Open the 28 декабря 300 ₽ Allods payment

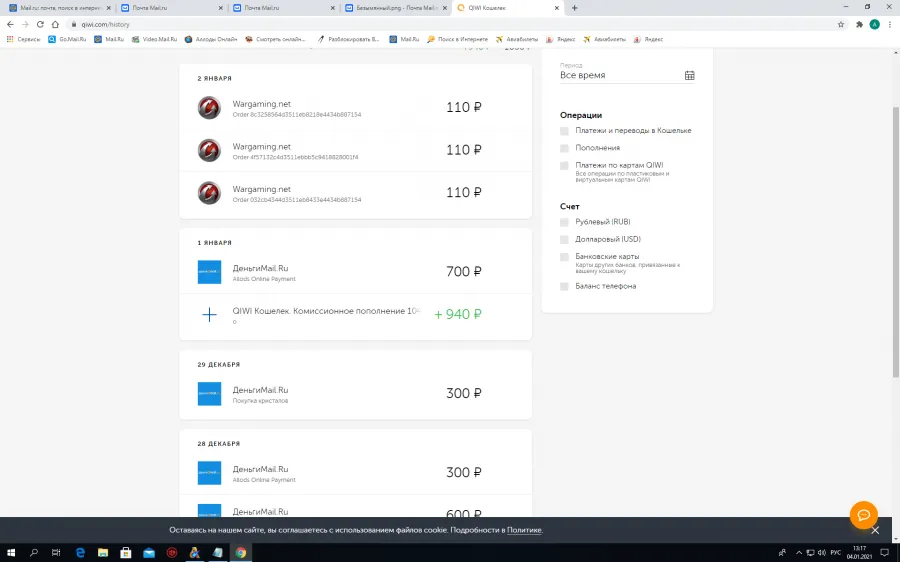pyautogui.click(x=355, y=473)
